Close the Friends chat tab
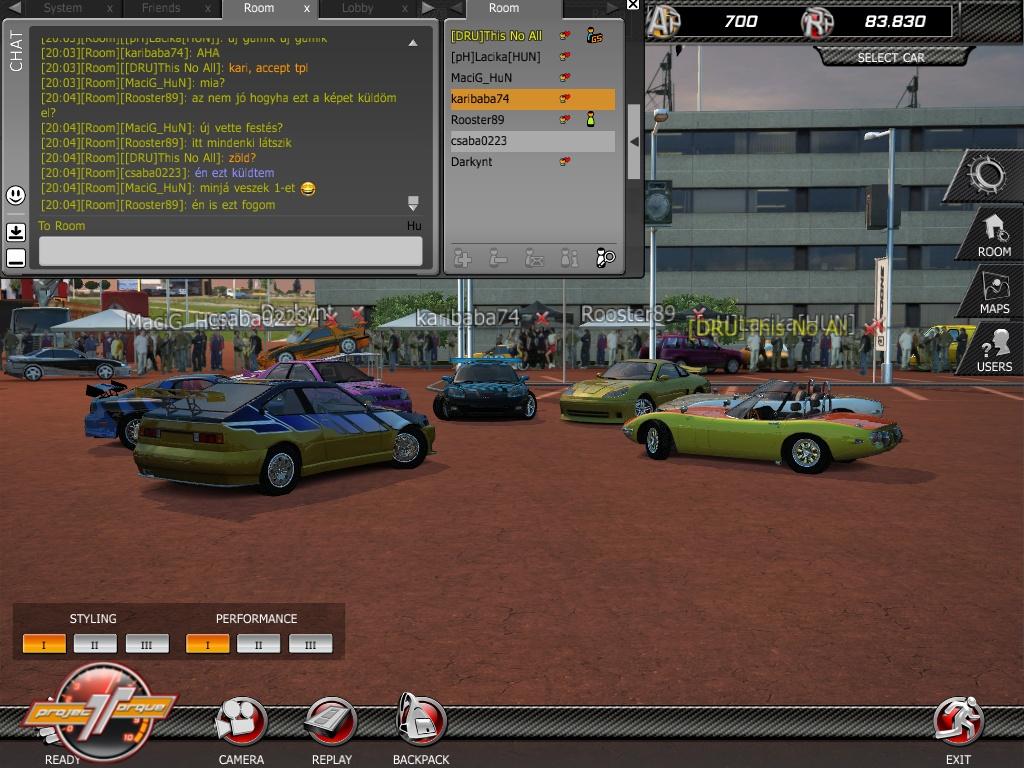 pos(208,8)
